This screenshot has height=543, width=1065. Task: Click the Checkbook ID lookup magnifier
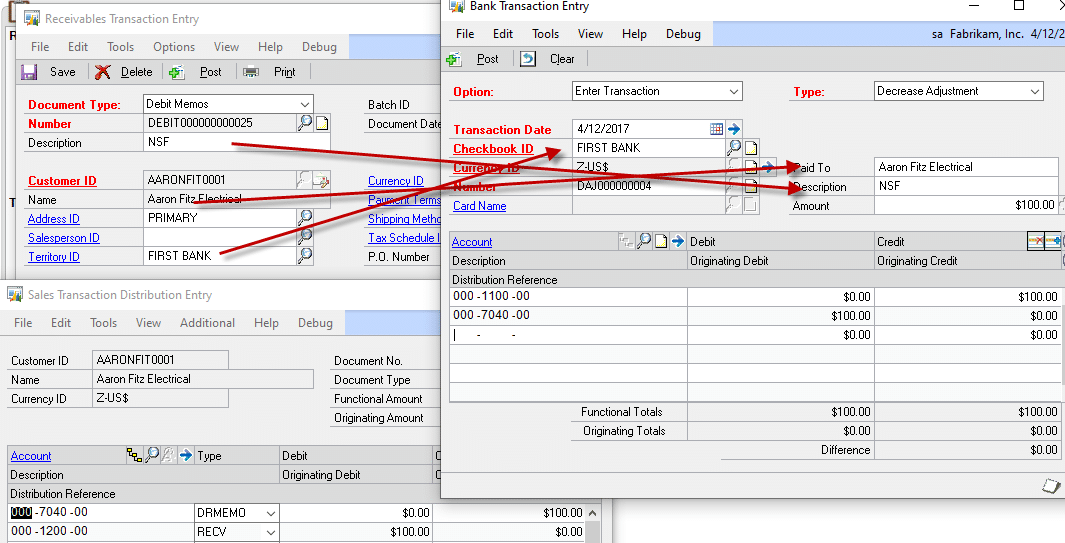735,148
